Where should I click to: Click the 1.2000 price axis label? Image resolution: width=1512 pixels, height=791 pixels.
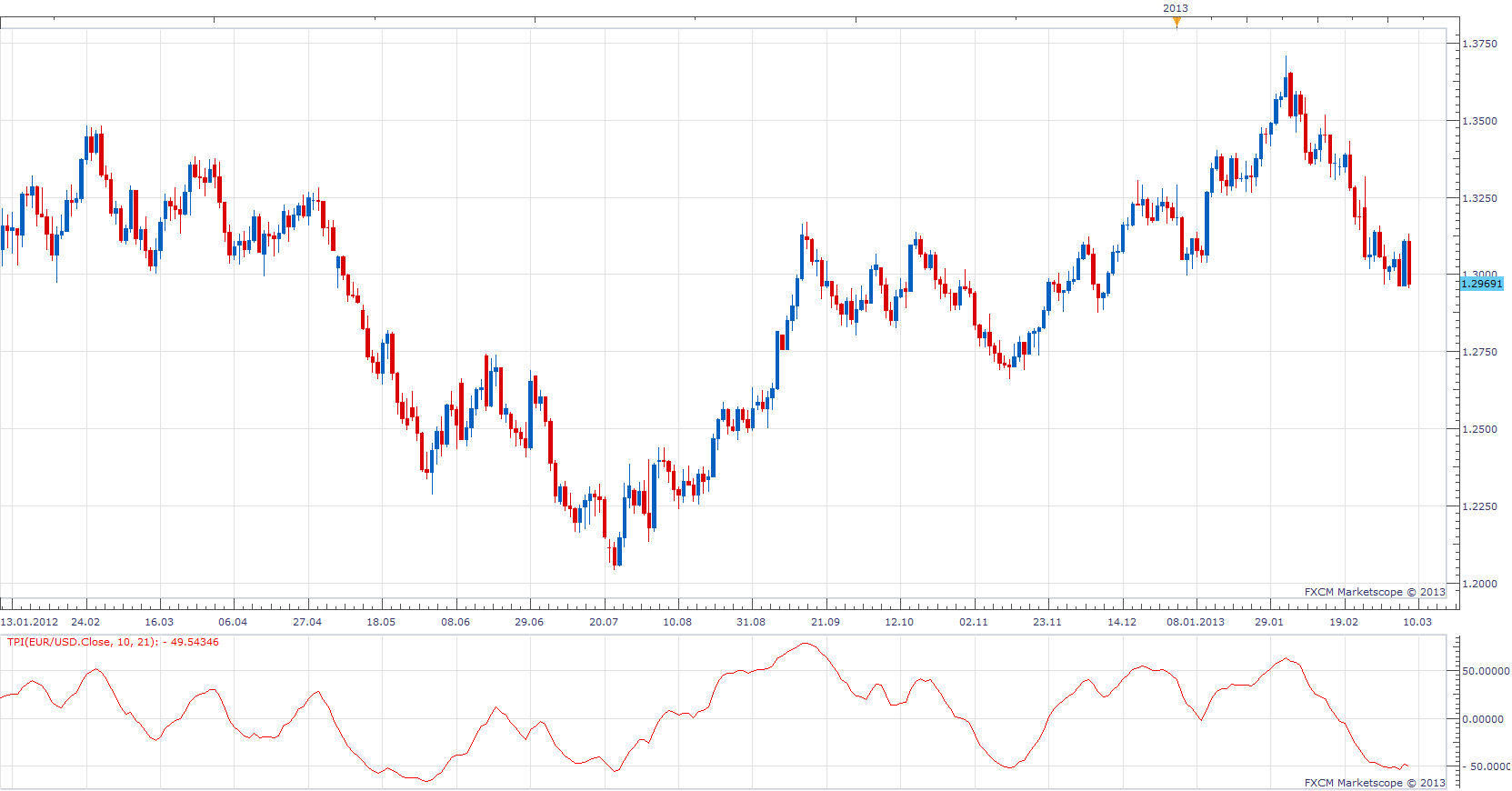[1479, 584]
